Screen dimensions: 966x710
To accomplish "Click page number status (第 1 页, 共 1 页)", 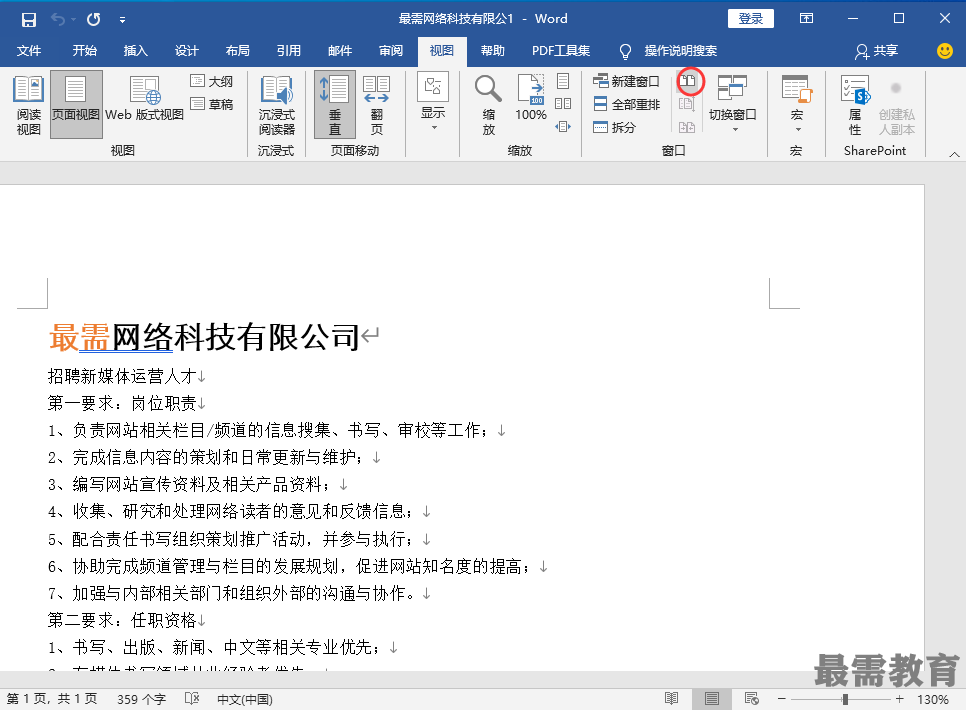I will click(x=52, y=699).
